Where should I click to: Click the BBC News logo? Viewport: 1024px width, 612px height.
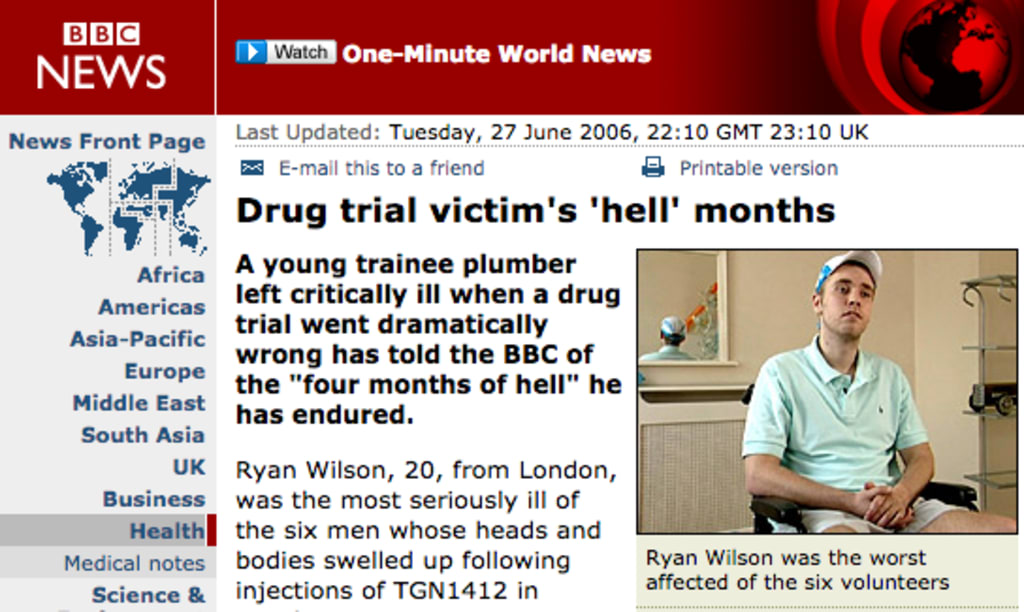101,56
